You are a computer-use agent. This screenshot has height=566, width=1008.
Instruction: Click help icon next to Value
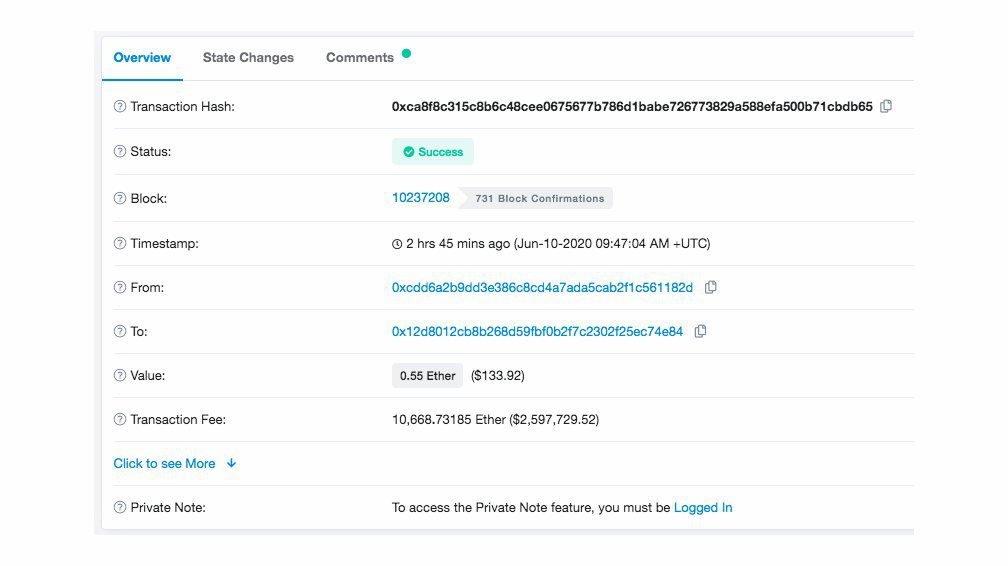[x=120, y=376]
